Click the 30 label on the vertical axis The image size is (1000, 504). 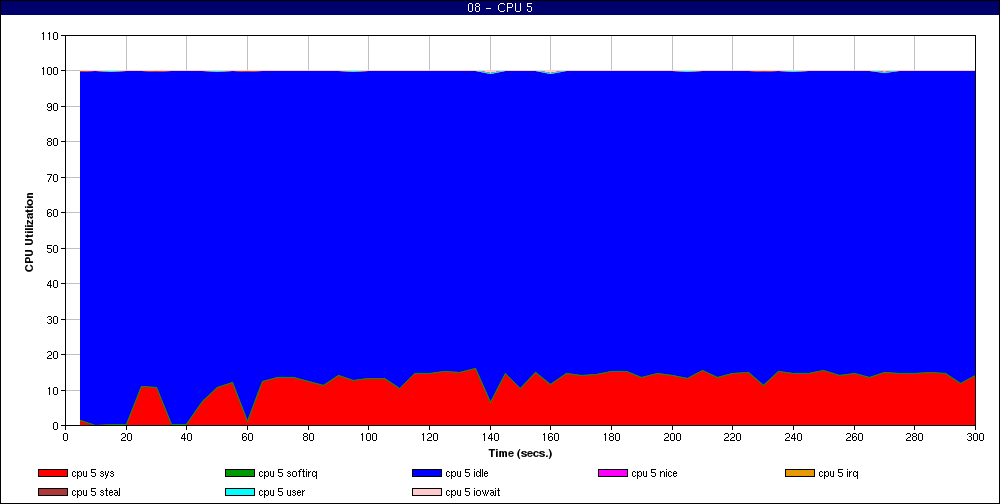[x=53, y=319]
